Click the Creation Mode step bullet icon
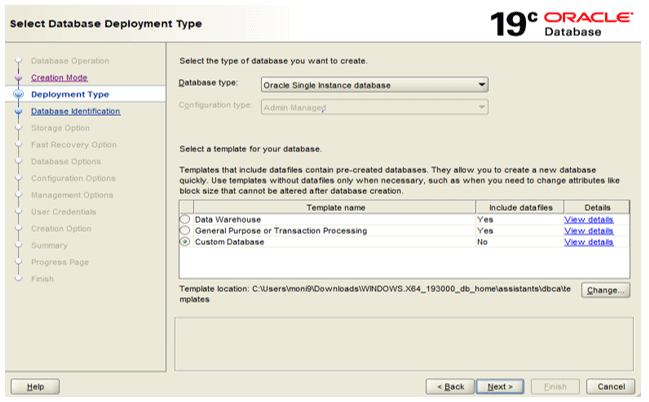This screenshot has height=402, width=649. (18, 78)
